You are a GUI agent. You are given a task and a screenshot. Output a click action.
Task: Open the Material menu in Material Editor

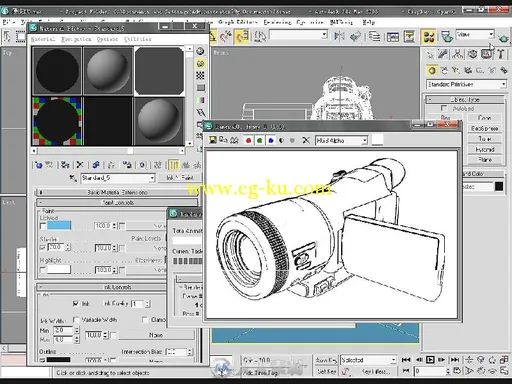click(43, 39)
